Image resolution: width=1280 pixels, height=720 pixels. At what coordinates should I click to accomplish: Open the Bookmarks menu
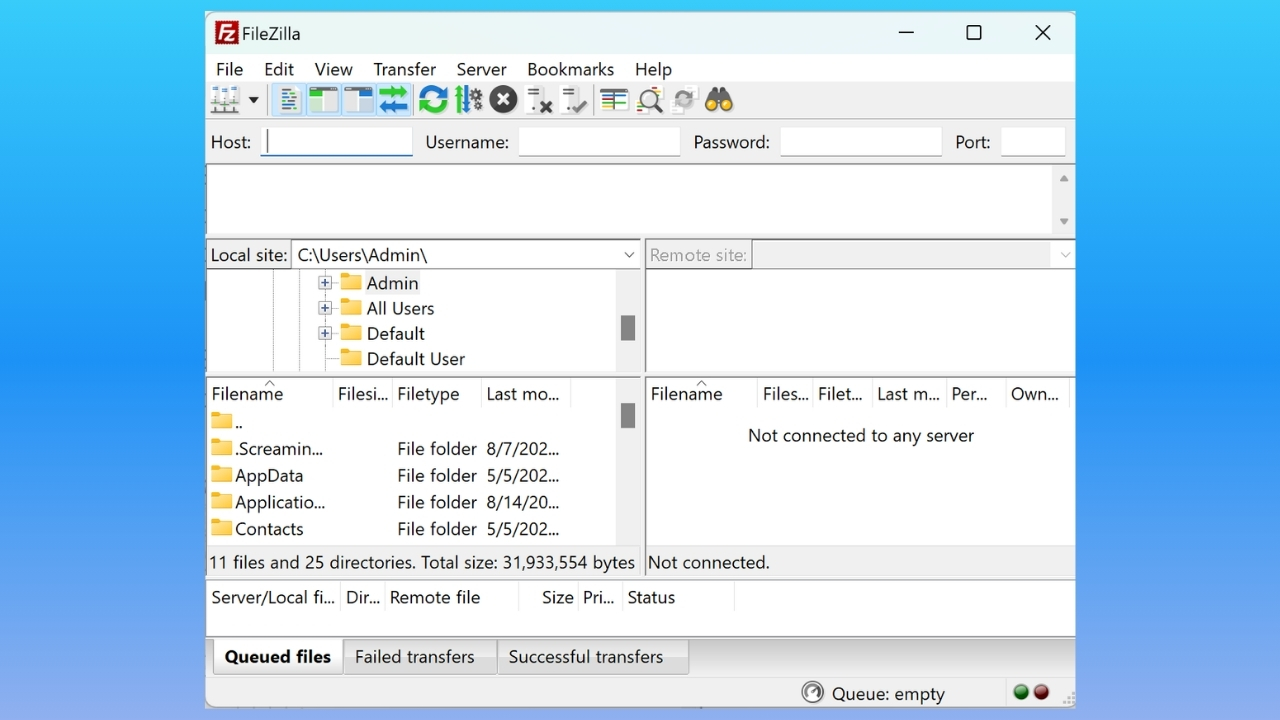click(570, 69)
